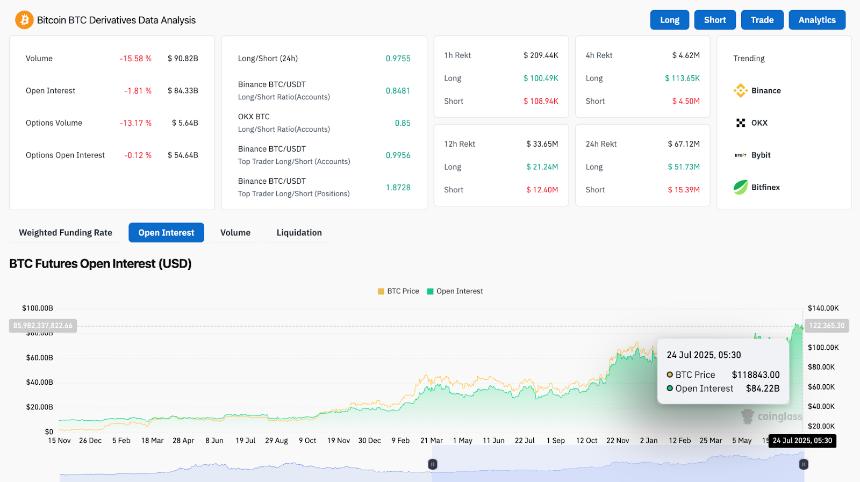Open the Analytics button

pyautogui.click(x=817, y=20)
